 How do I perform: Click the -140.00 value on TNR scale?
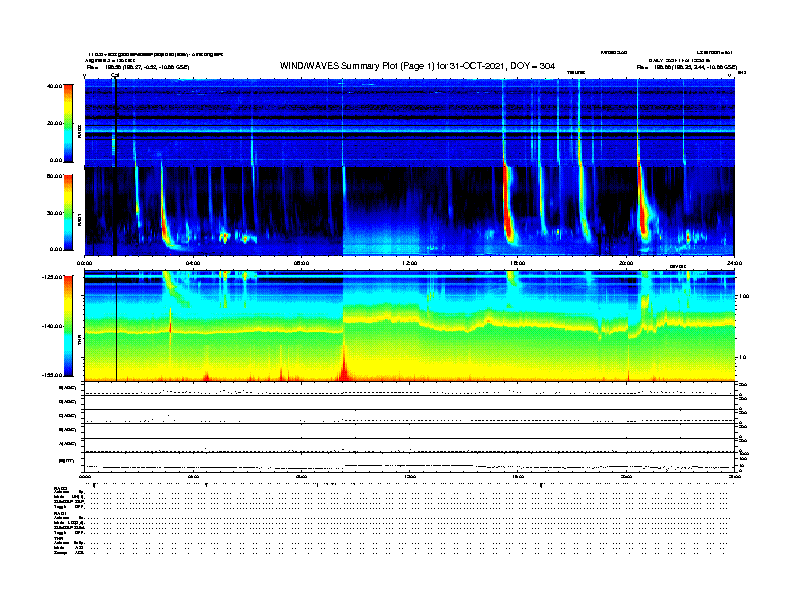point(52,326)
